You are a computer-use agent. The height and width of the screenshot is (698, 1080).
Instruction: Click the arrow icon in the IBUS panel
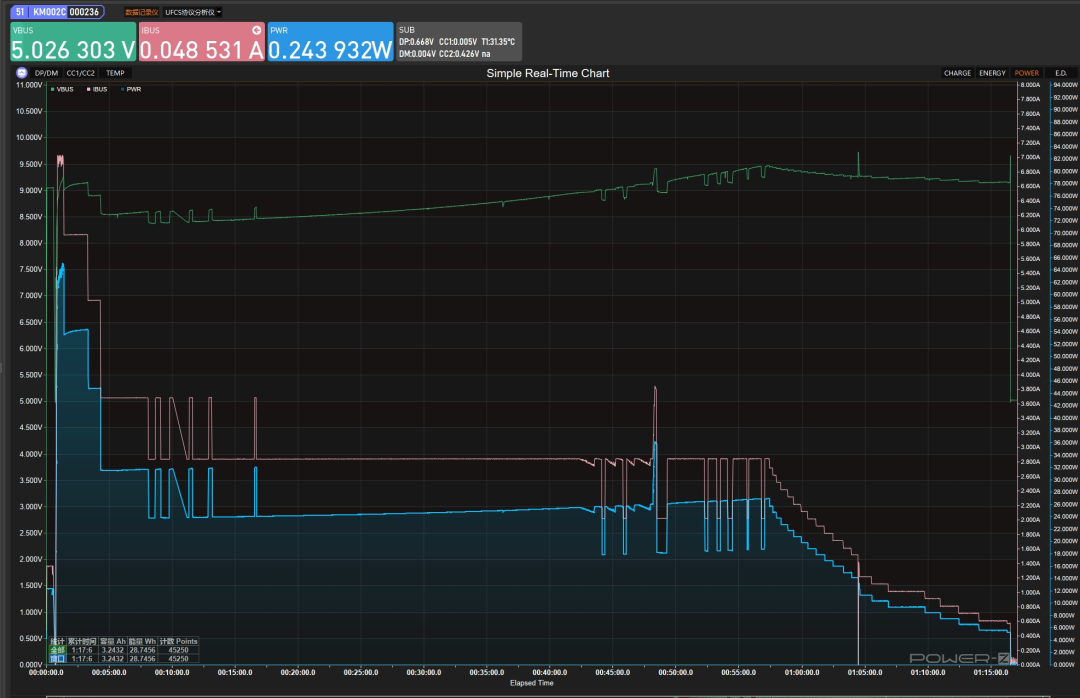tap(257, 30)
